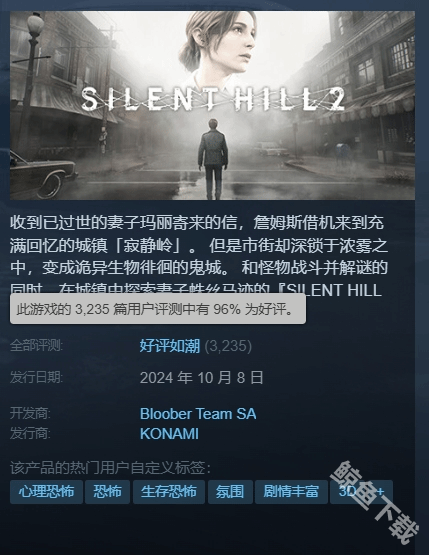Click the release date 2024 年 10 月 8 日

tap(201, 378)
